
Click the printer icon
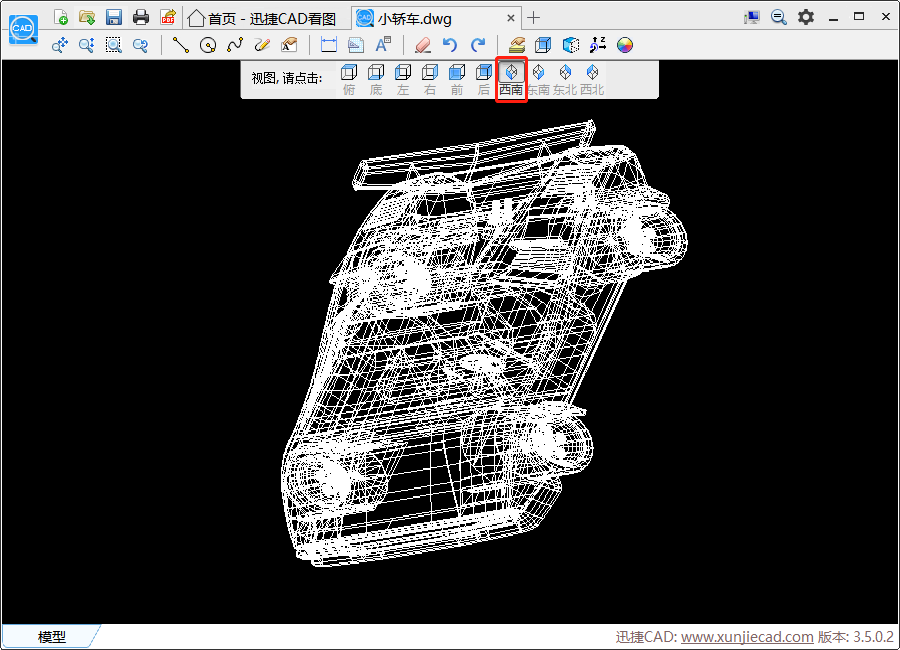pos(141,17)
